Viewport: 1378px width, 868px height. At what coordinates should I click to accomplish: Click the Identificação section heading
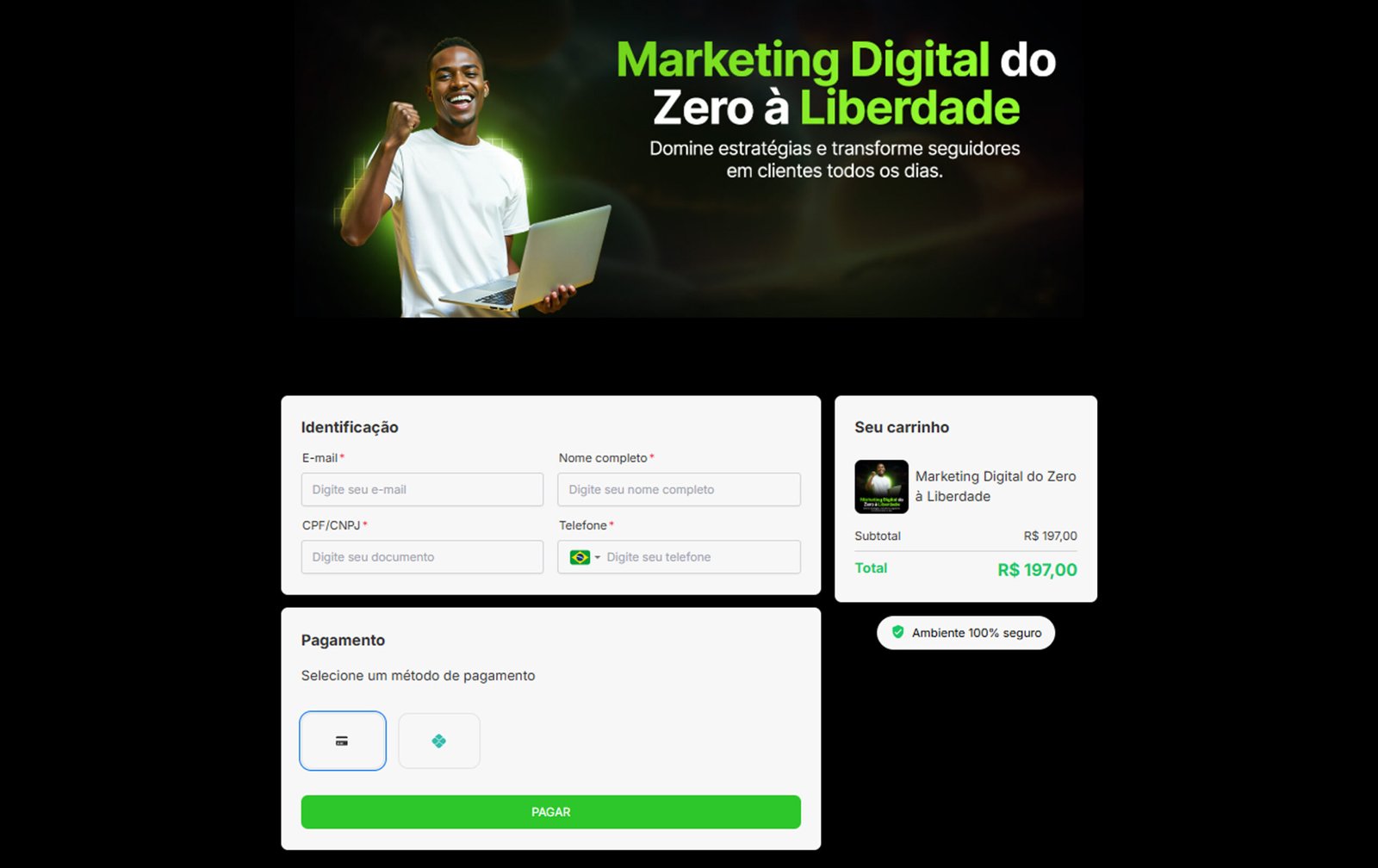pos(350,427)
